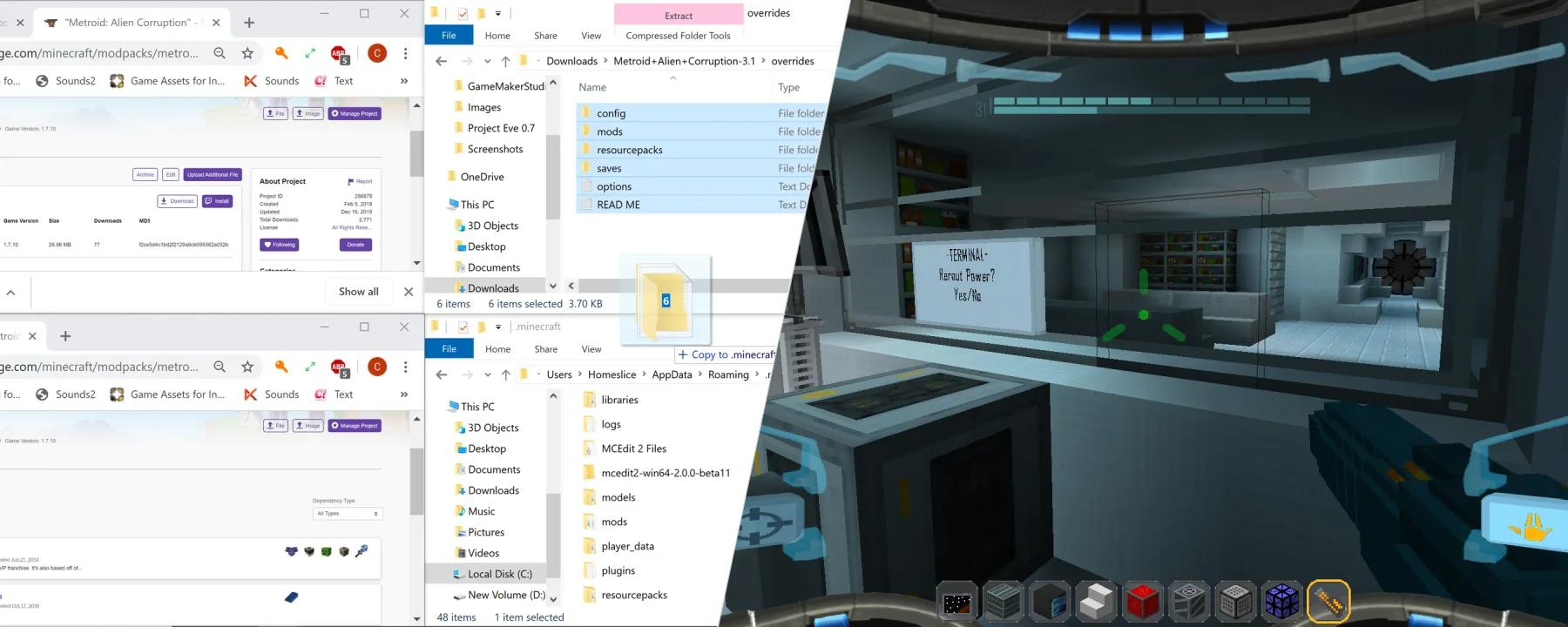Open the Dependency Type All Types dropdown
The height and width of the screenshot is (627, 1568).
click(x=348, y=514)
